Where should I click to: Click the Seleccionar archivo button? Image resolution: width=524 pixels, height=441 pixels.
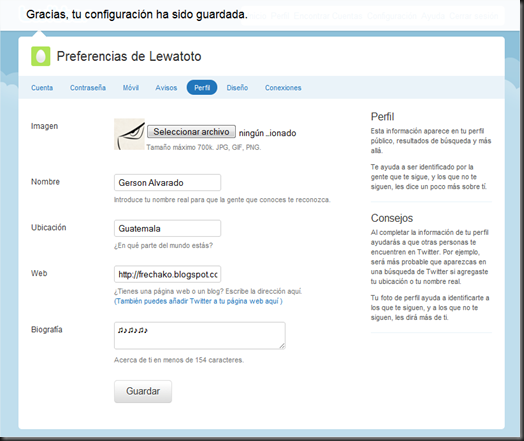pyautogui.click(x=191, y=132)
